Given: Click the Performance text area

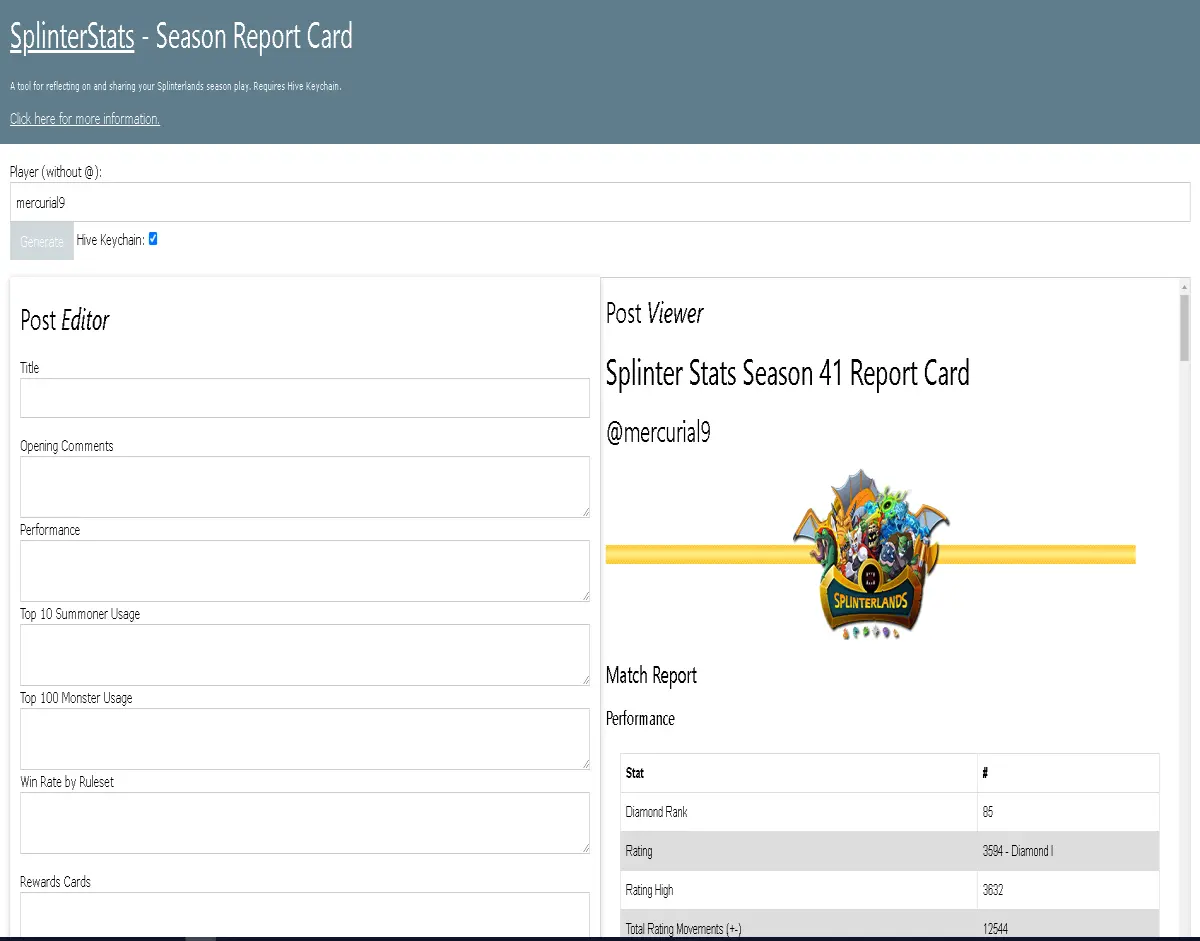Looking at the screenshot, I should click(x=305, y=571).
